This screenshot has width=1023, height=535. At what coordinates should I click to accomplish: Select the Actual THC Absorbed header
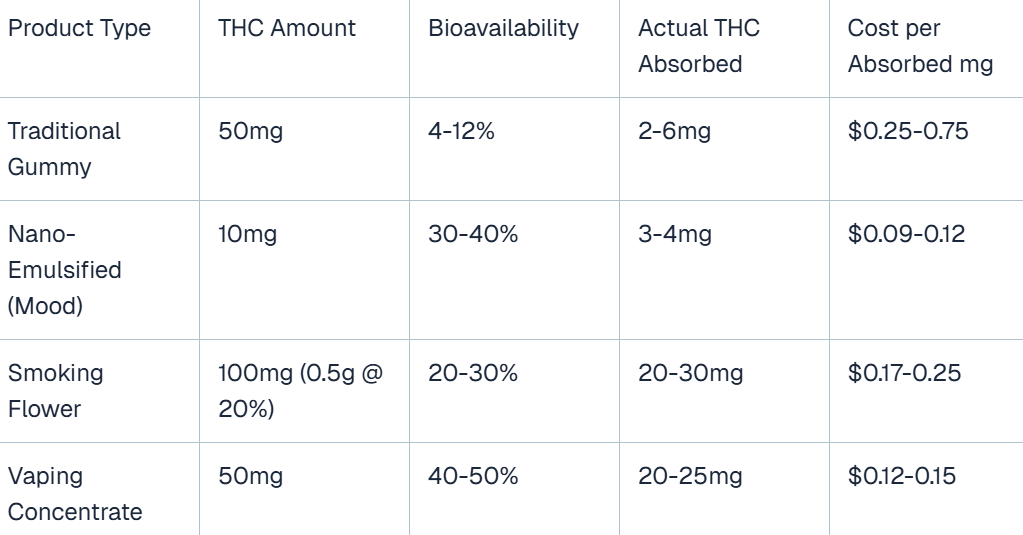pos(699,46)
